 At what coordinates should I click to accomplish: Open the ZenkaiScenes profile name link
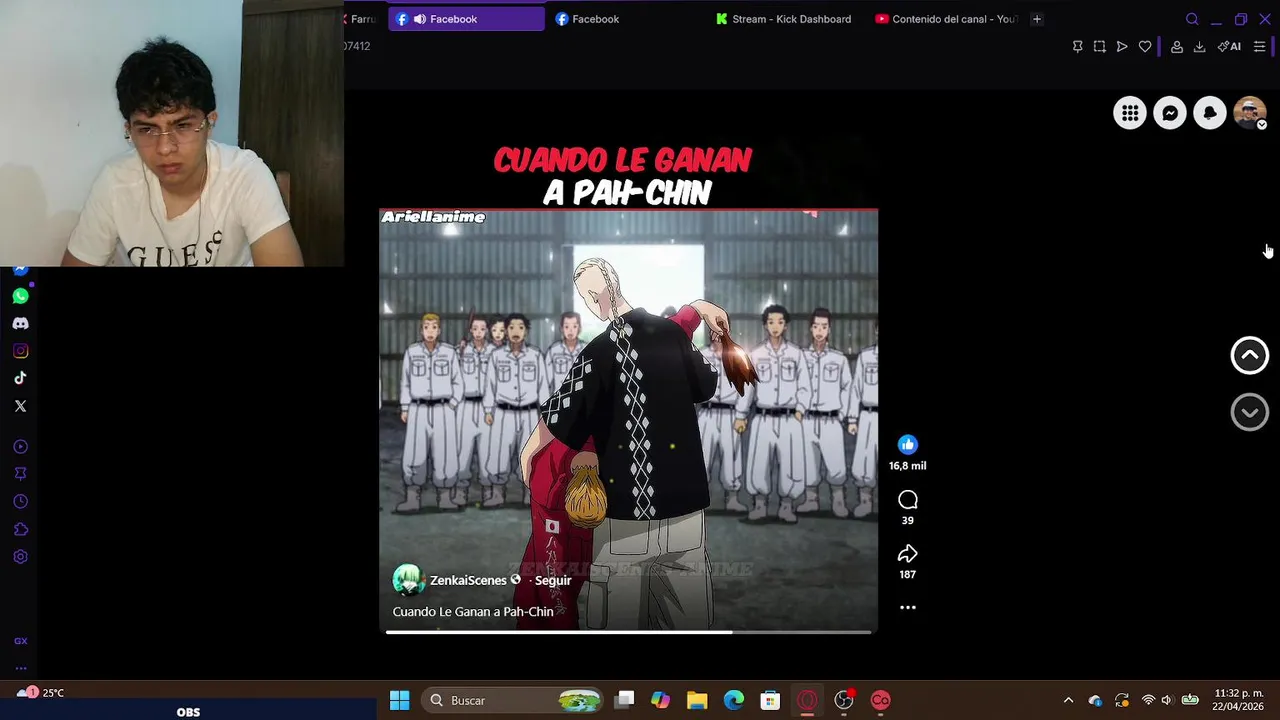click(468, 580)
